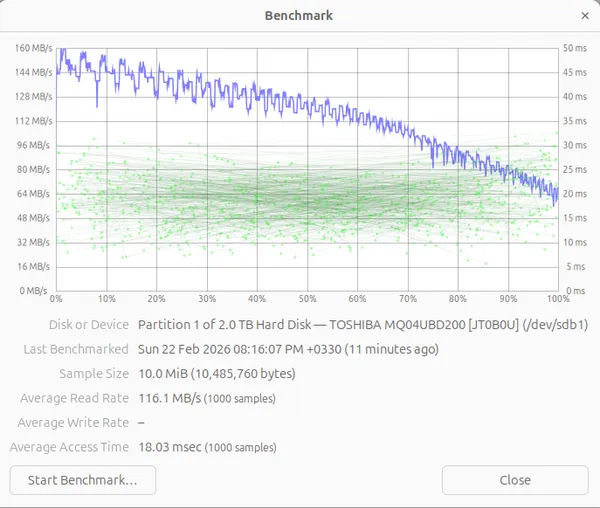This screenshot has width=600, height=508.
Task: Click the 80% x-axis label
Action: pos(458,299)
